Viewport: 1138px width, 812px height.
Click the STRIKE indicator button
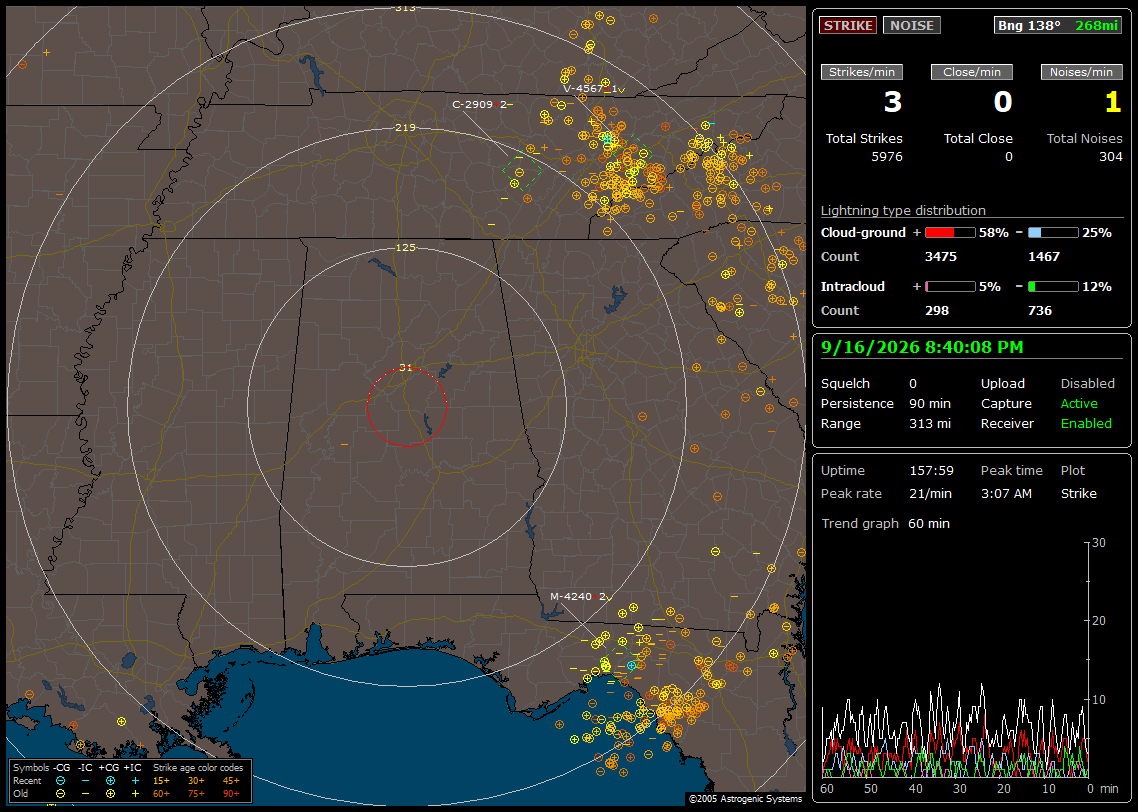[848, 25]
